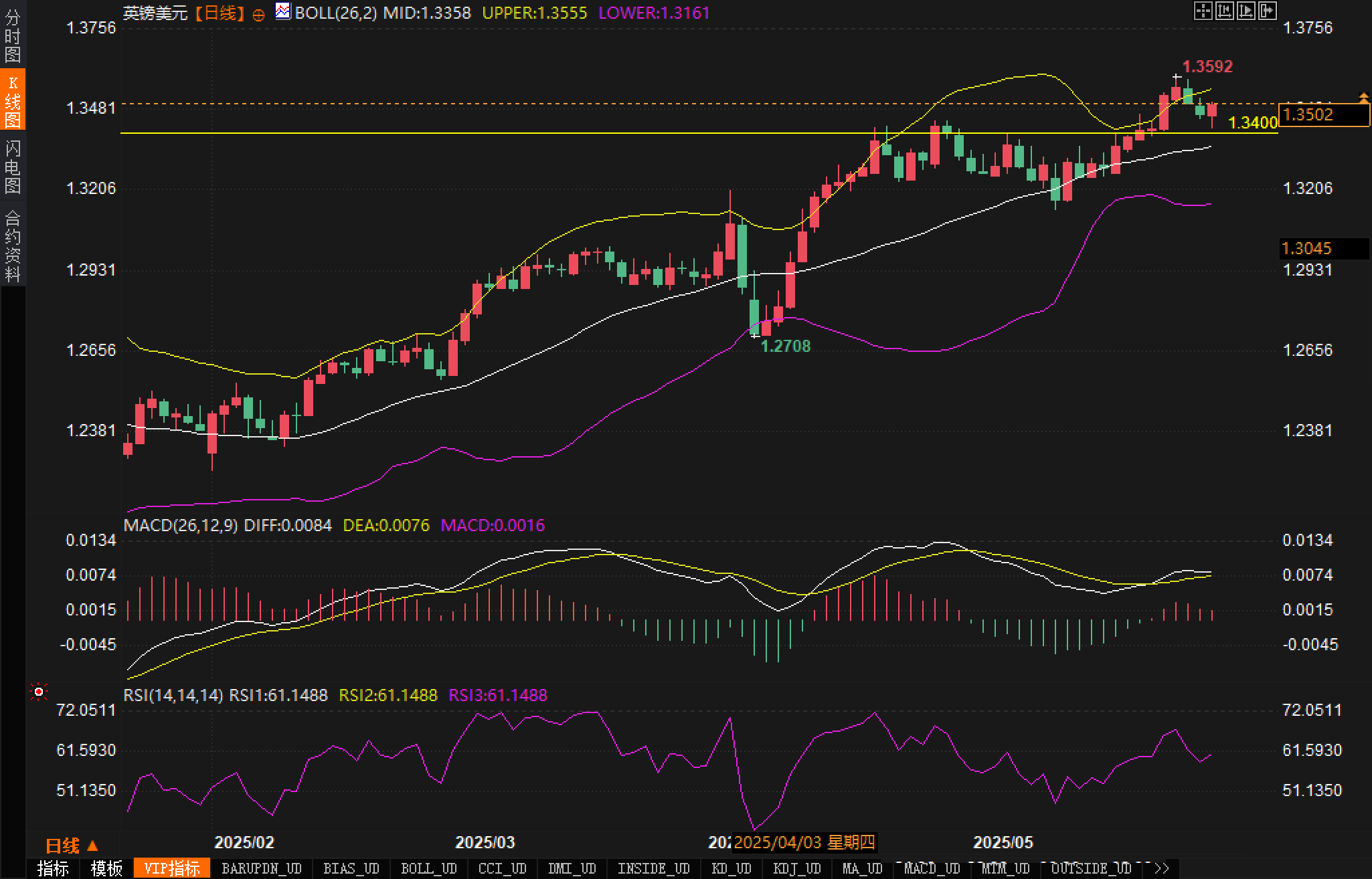Click the 1.3045 price tag on axis
Screen dimensions: 1372x879
coord(1323,249)
